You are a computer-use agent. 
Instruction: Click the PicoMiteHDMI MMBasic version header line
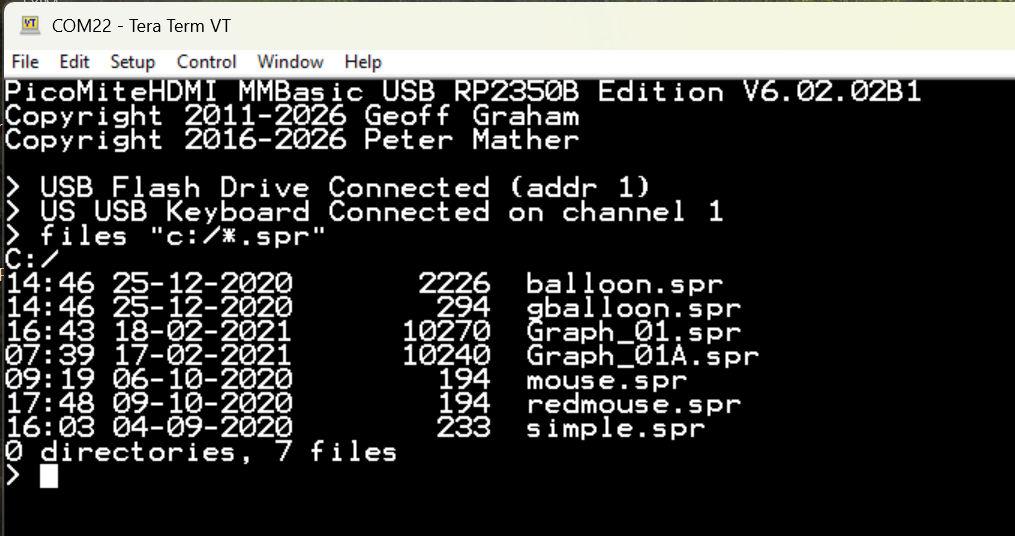462,92
